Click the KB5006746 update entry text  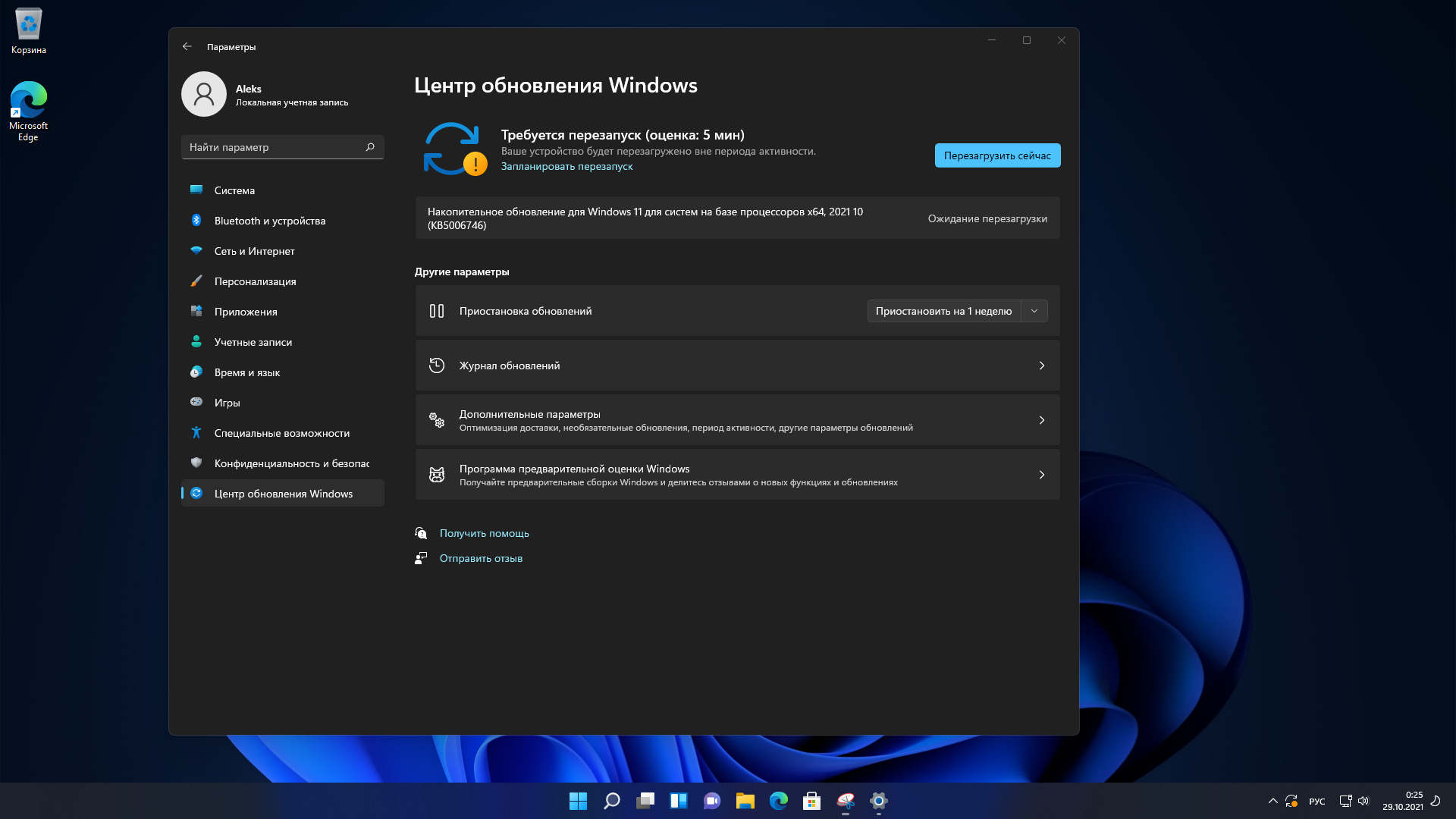[x=645, y=218]
